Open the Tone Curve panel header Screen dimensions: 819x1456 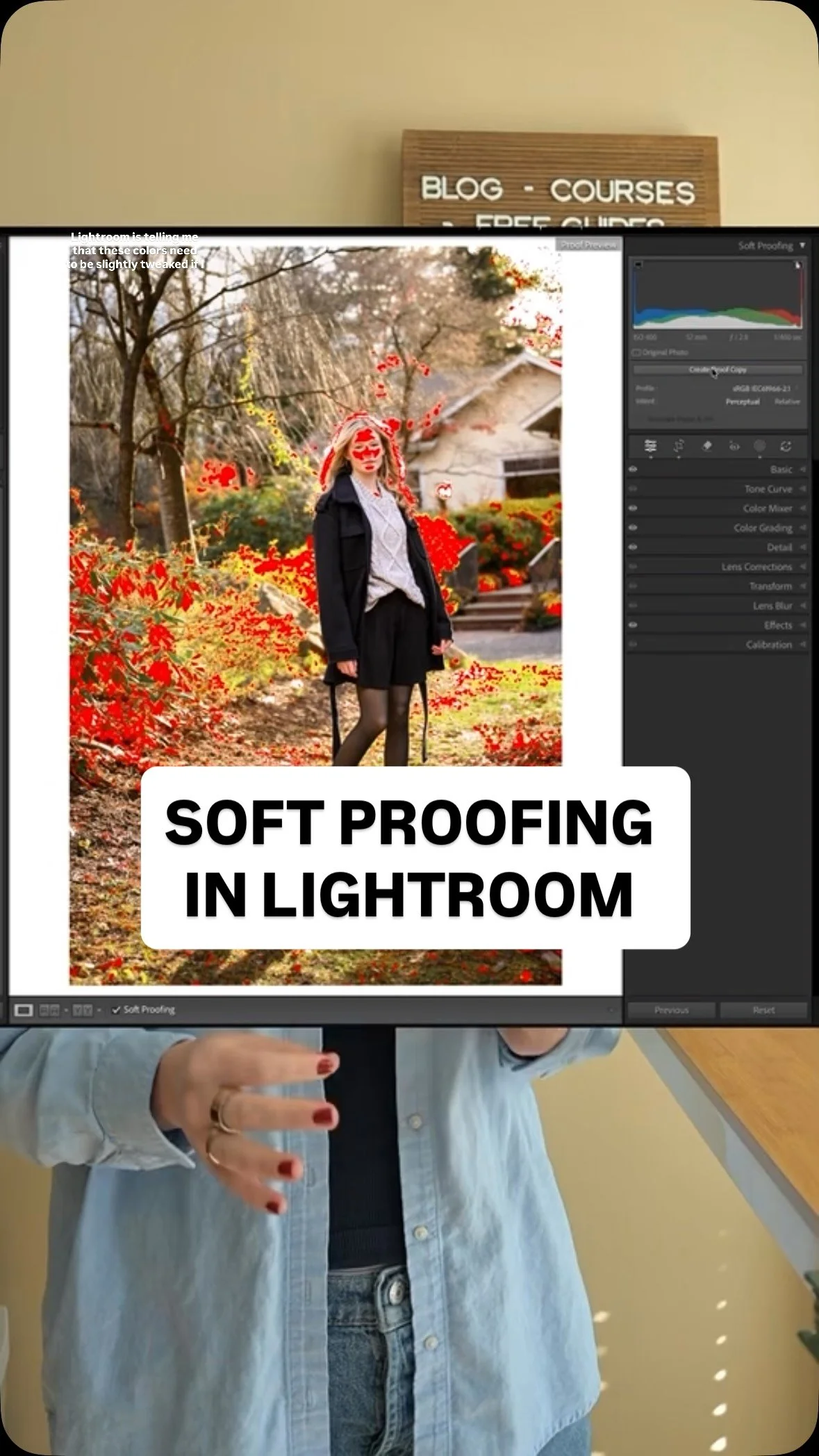(717, 489)
